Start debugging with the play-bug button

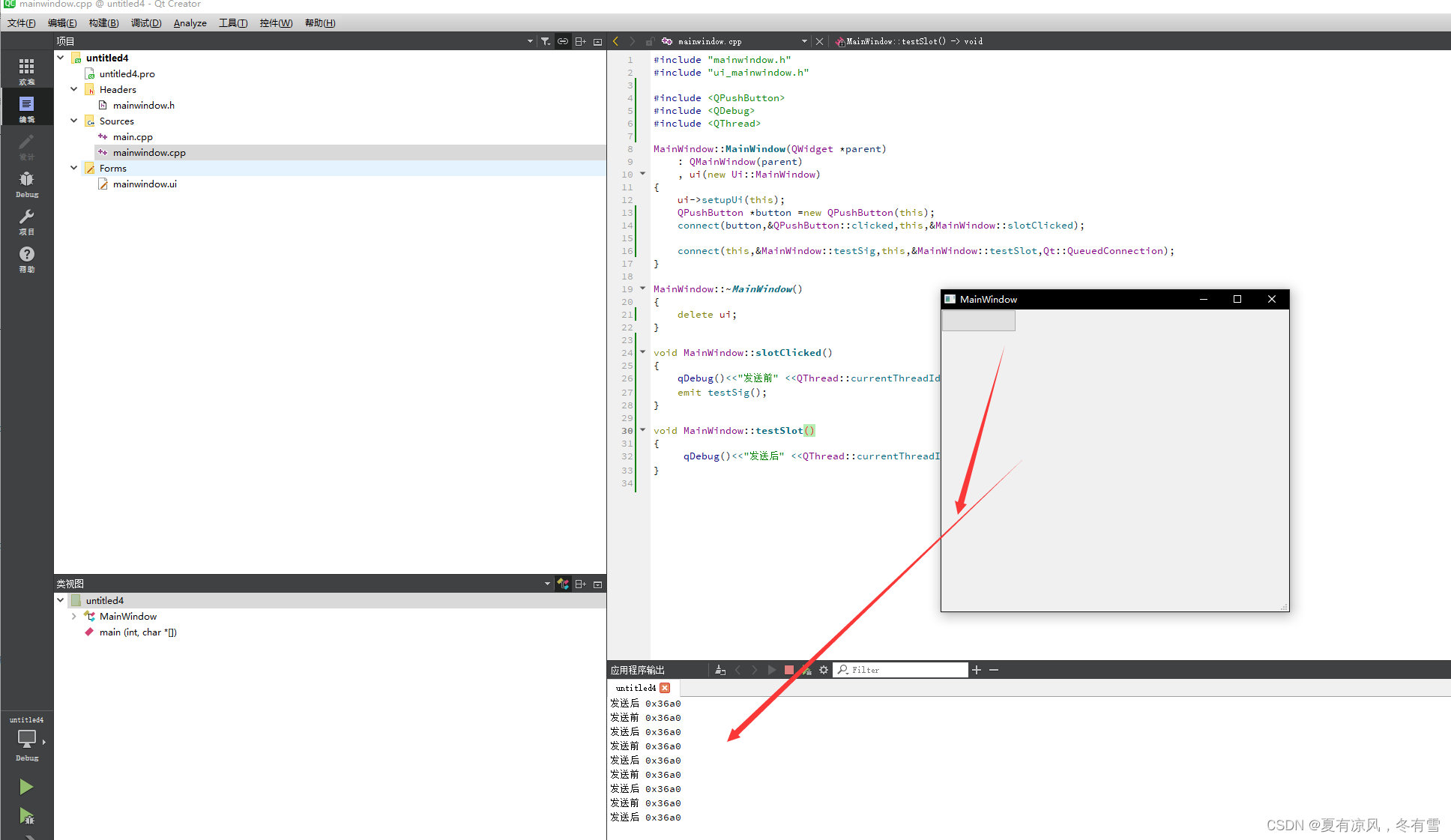pos(26,816)
